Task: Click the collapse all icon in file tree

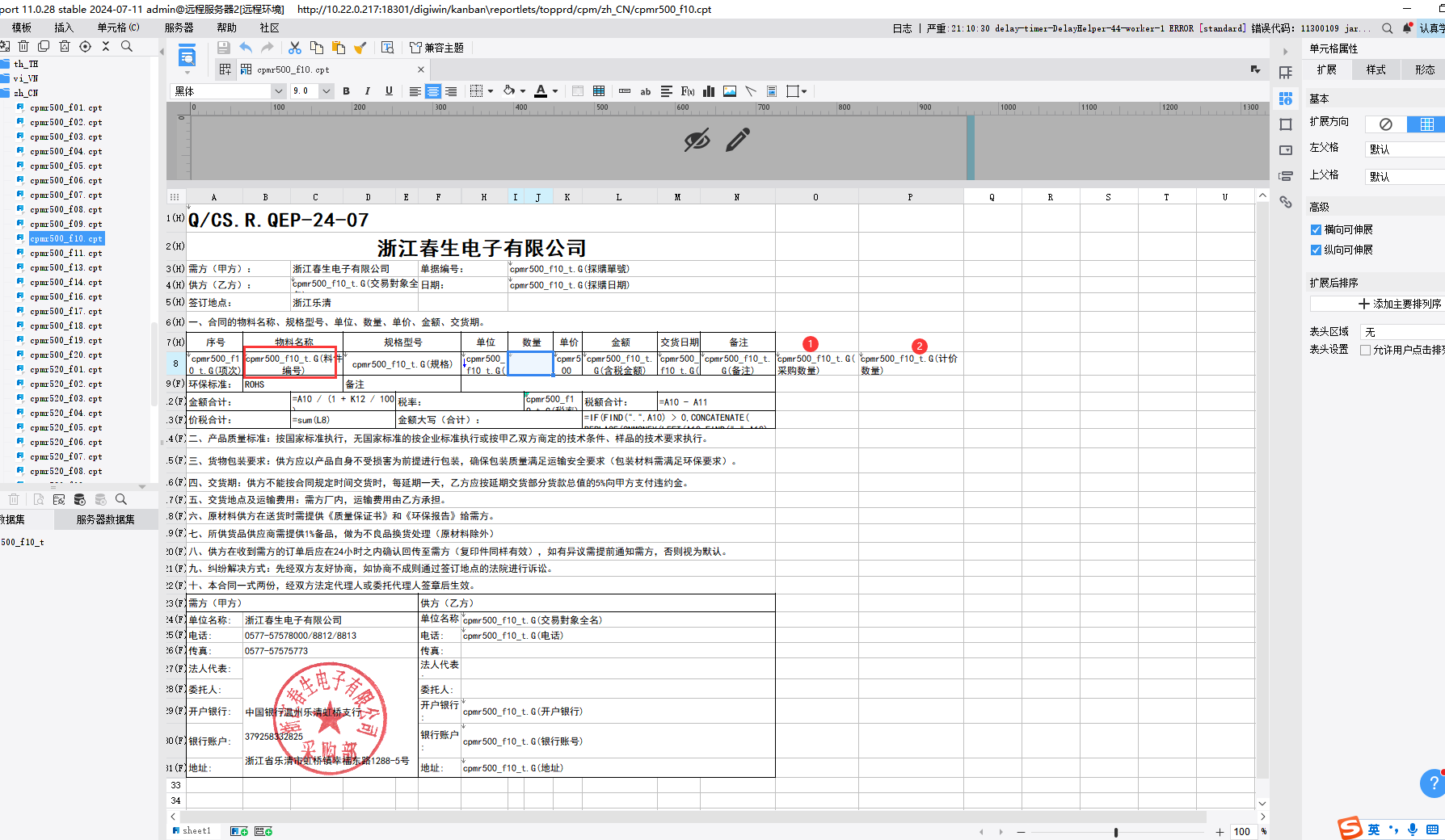Action: pyautogui.click(x=105, y=46)
